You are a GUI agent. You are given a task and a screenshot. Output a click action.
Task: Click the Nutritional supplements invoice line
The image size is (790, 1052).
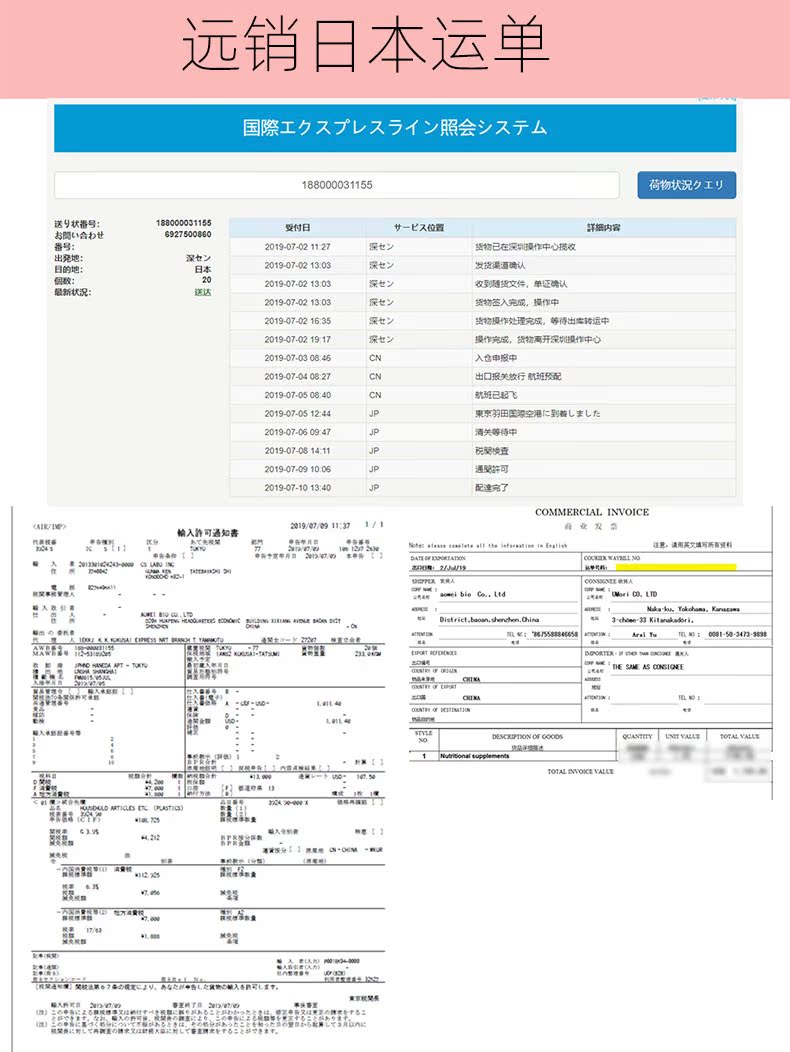tap(475, 756)
